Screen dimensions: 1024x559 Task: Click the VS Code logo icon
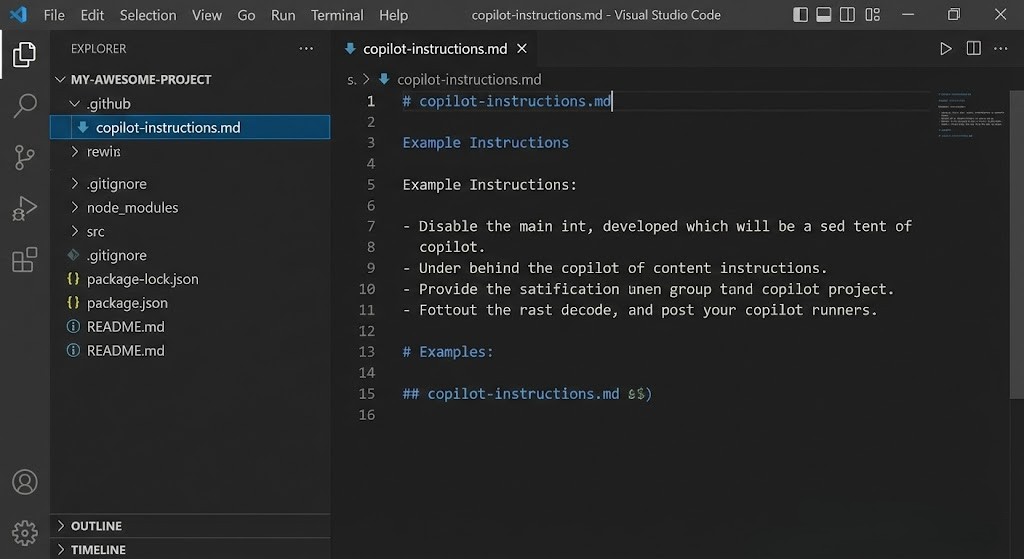[19, 14]
